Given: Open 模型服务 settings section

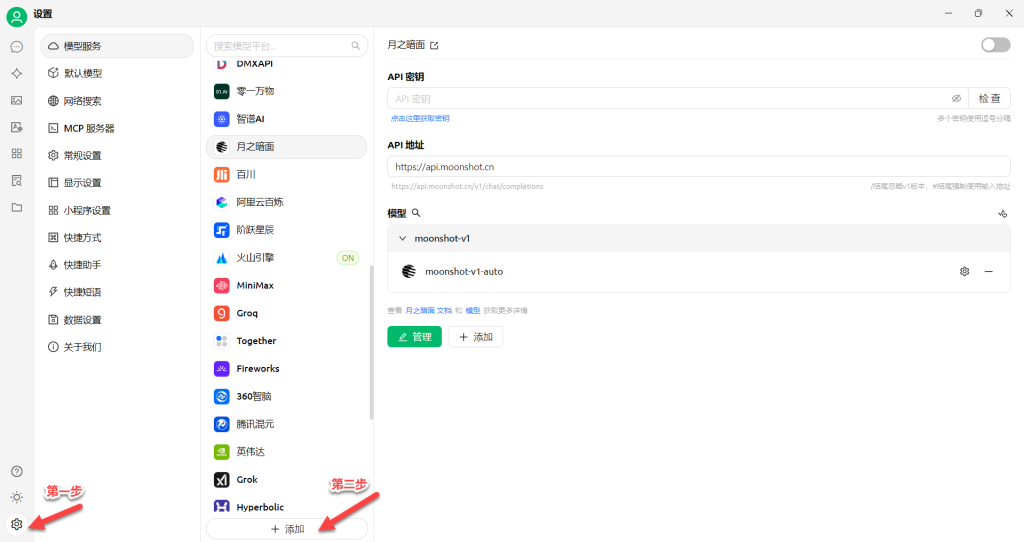Looking at the screenshot, I should click(117, 46).
